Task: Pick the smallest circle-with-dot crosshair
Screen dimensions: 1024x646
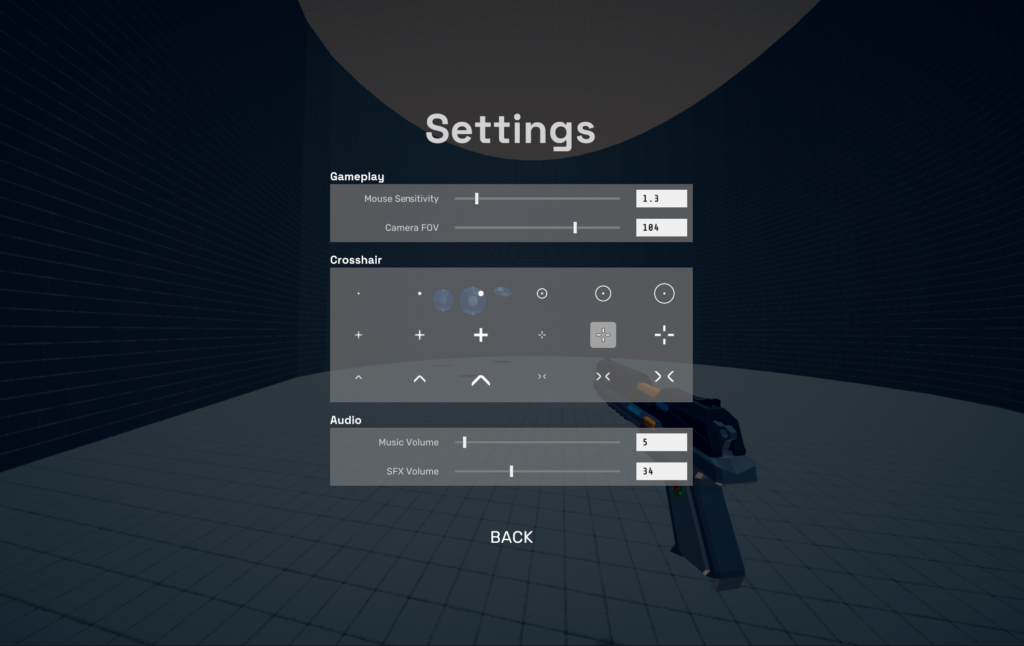Action: 542,293
